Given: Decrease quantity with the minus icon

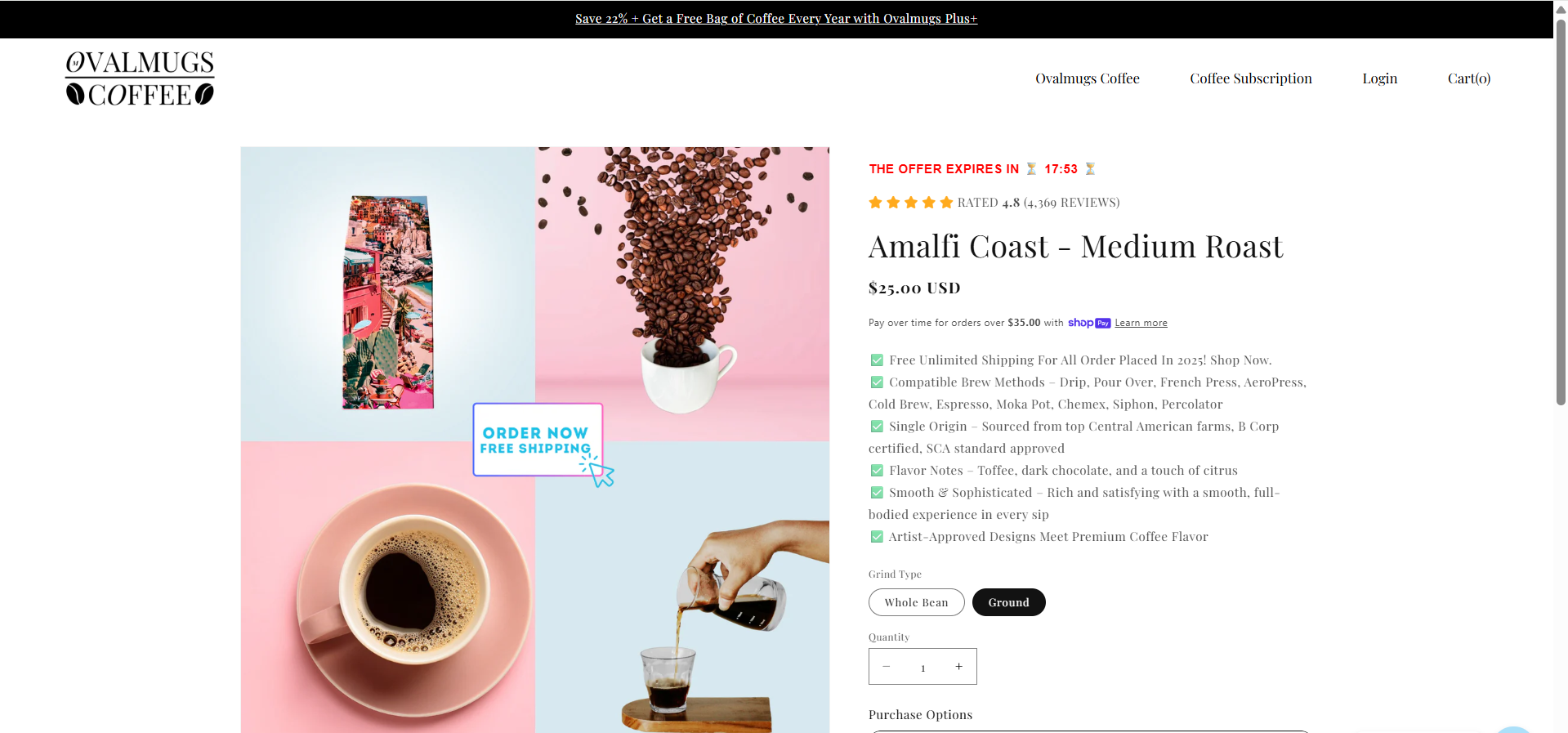Looking at the screenshot, I should (x=887, y=667).
